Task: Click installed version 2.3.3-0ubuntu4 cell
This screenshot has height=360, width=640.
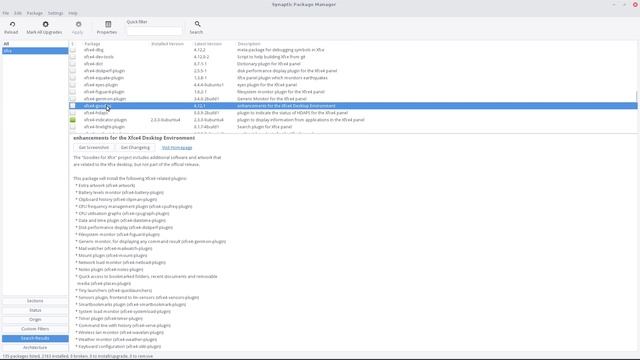Action: pyautogui.click(x=165, y=120)
